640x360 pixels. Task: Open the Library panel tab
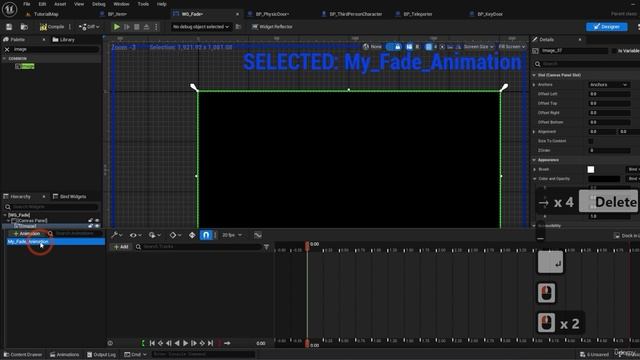click(x=64, y=40)
